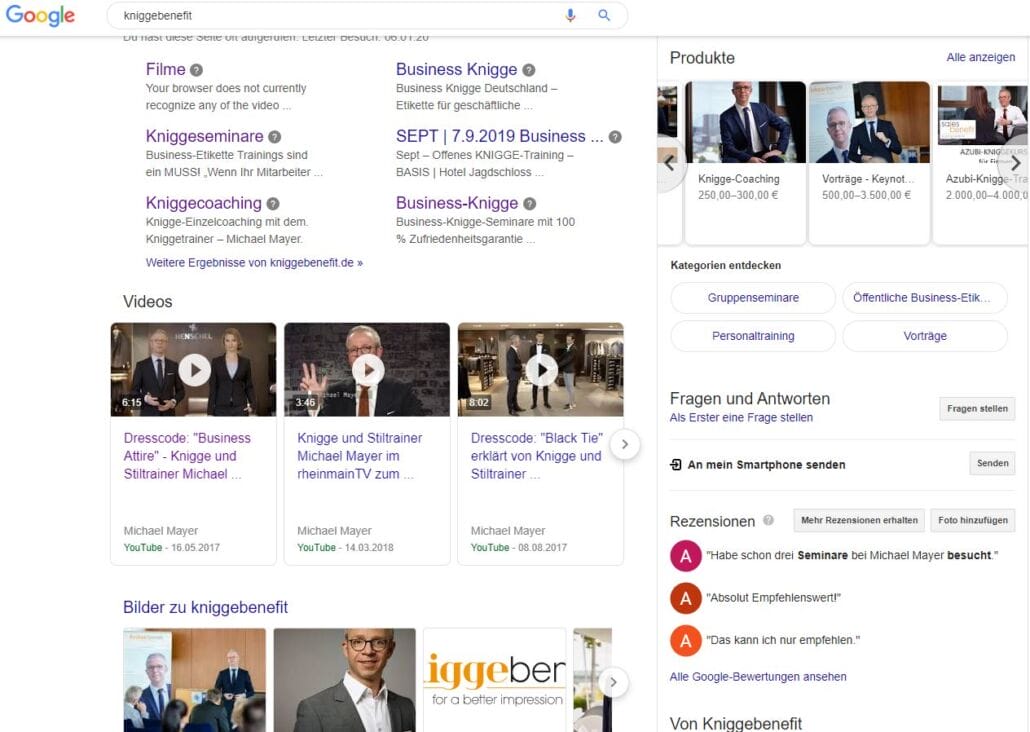Show more images with the carousel arrow
This screenshot has height=732, width=1030.
[613, 682]
